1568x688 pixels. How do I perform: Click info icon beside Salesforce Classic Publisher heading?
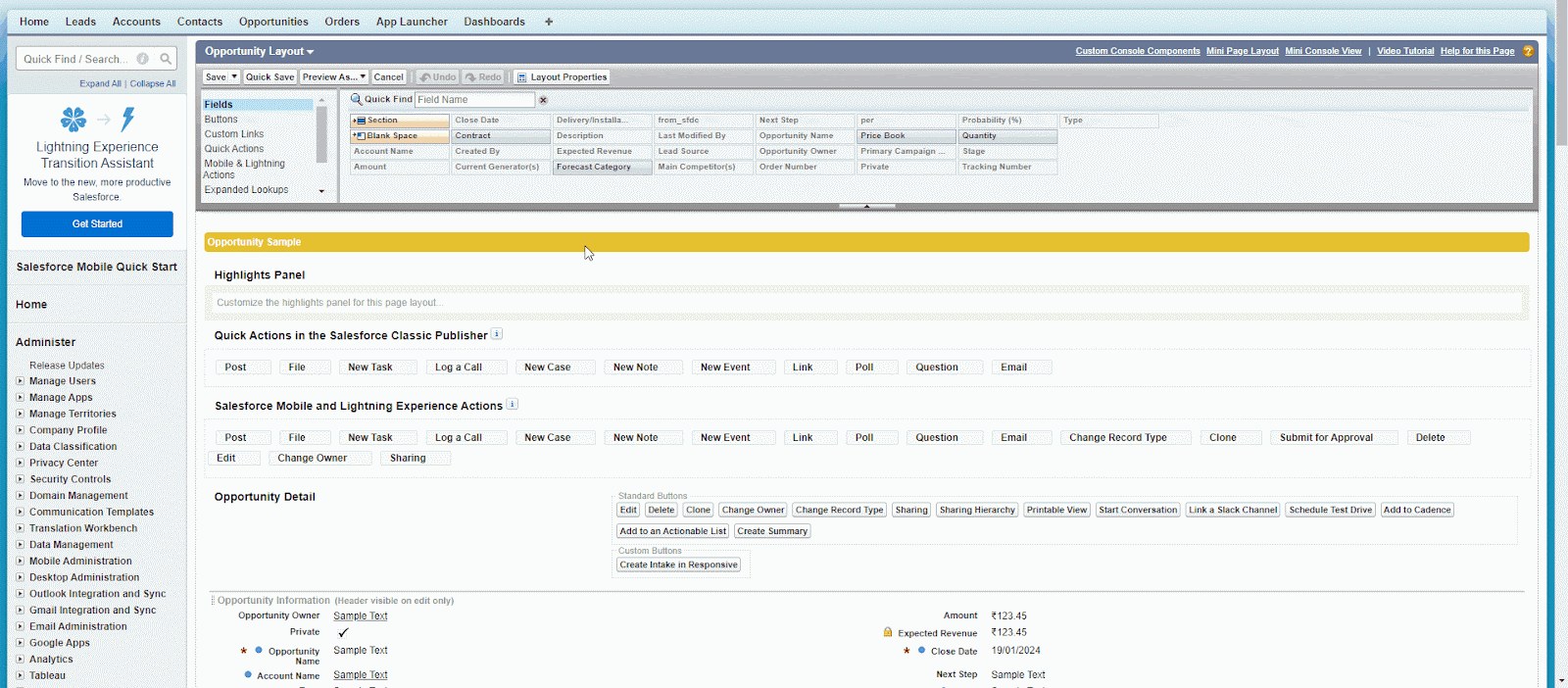coord(497,334)
